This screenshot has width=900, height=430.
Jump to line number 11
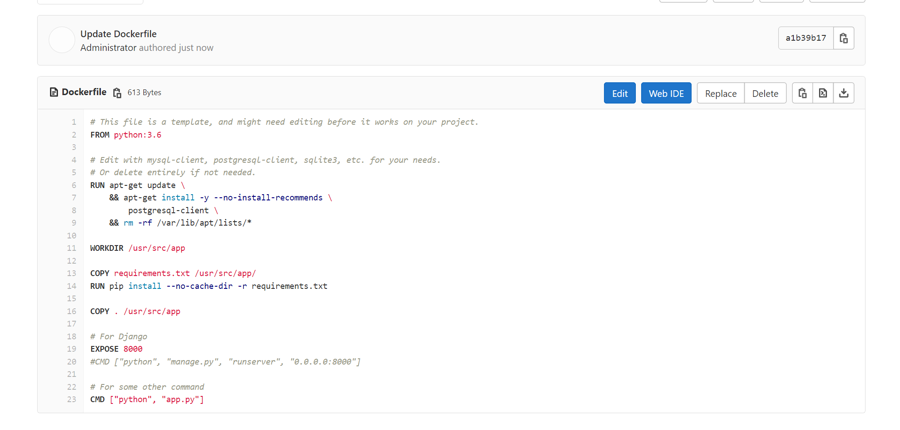(72, 248)
